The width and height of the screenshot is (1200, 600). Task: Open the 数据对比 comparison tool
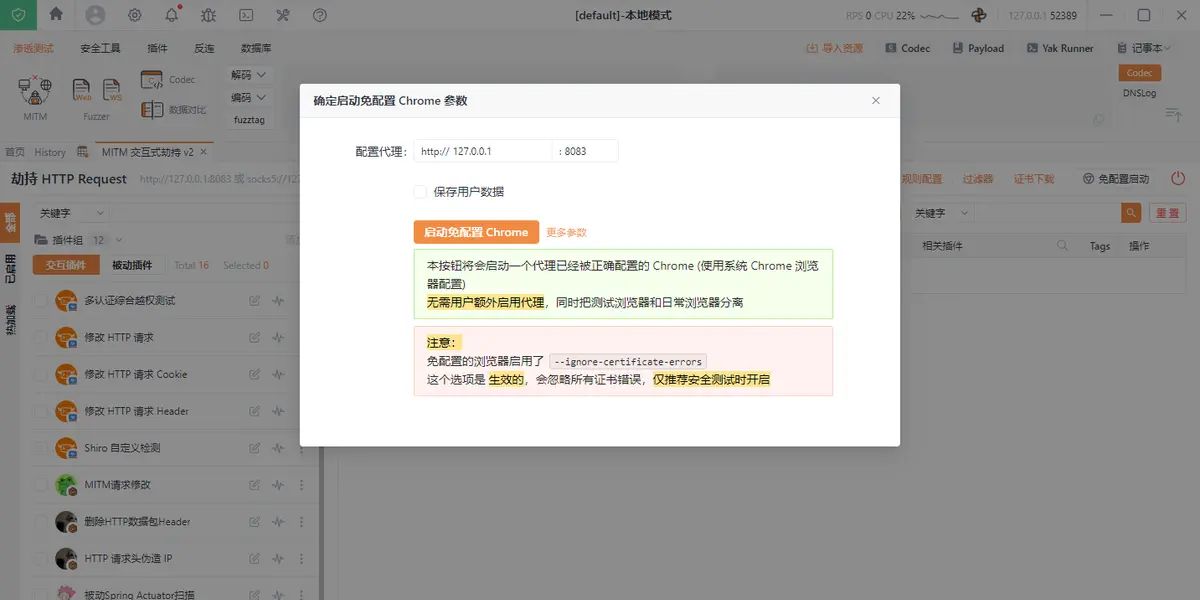click(x=166, y=109)
